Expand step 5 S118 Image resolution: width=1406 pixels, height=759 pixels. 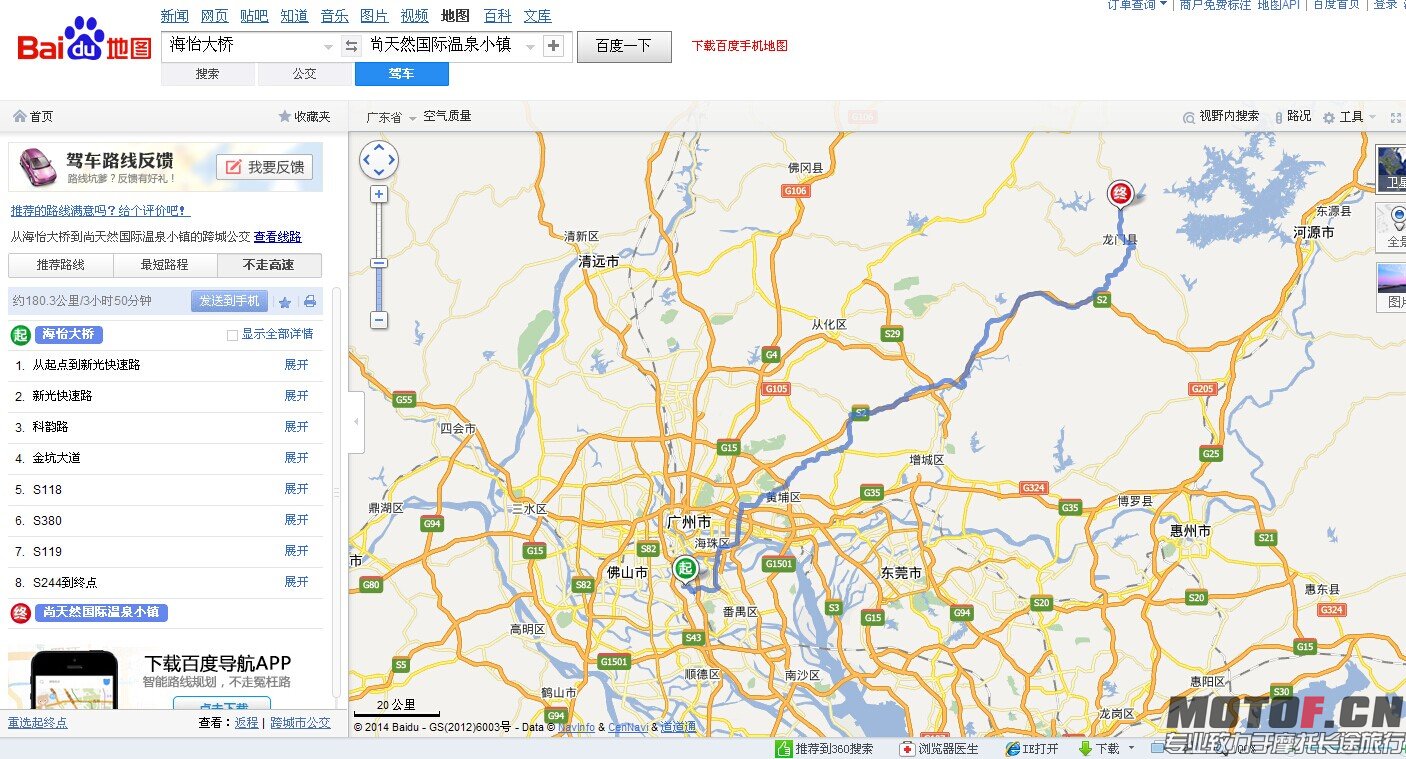(x=296, y=489)
